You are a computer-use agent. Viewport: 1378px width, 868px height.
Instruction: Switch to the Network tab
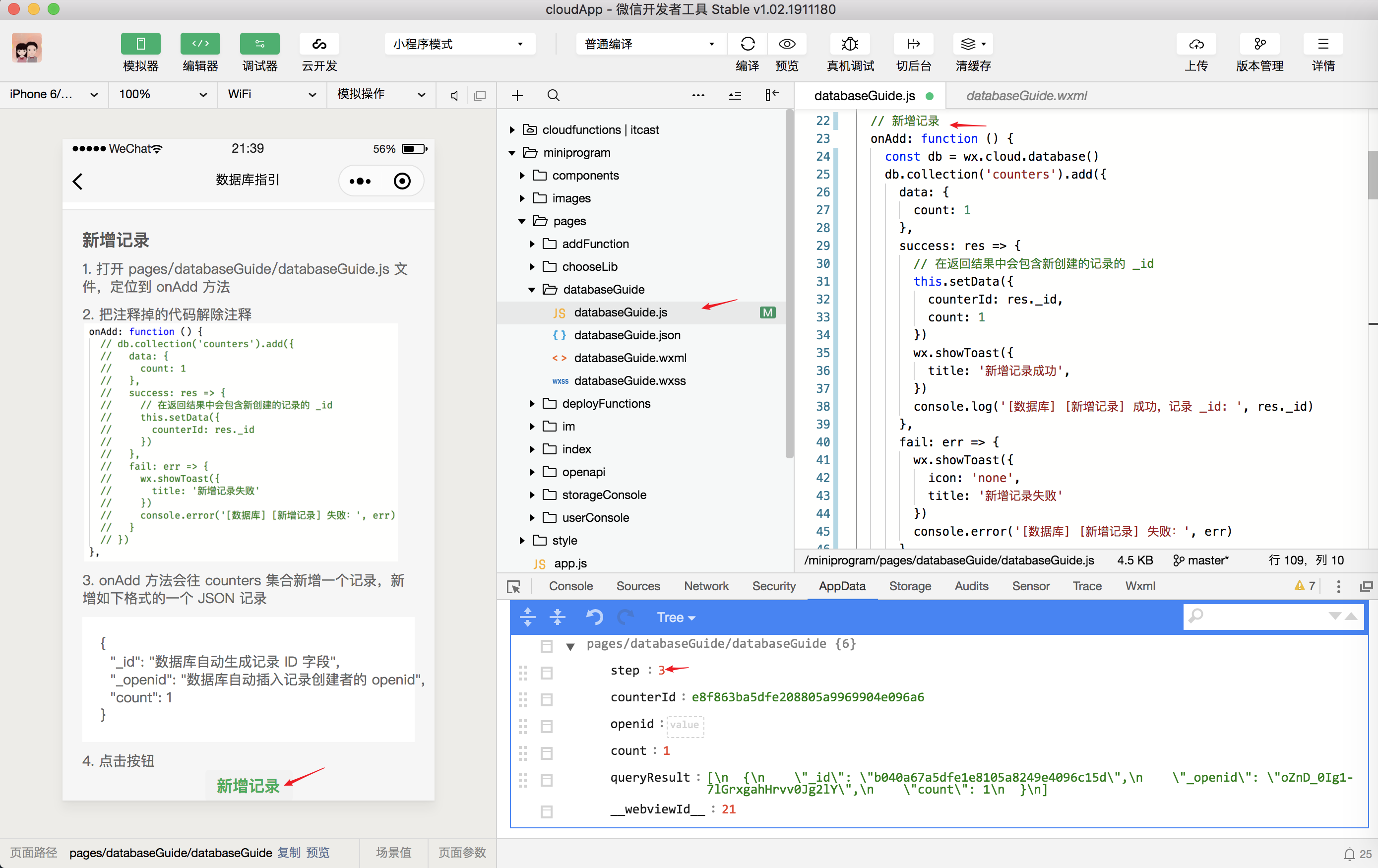click(x=706, y=586)
